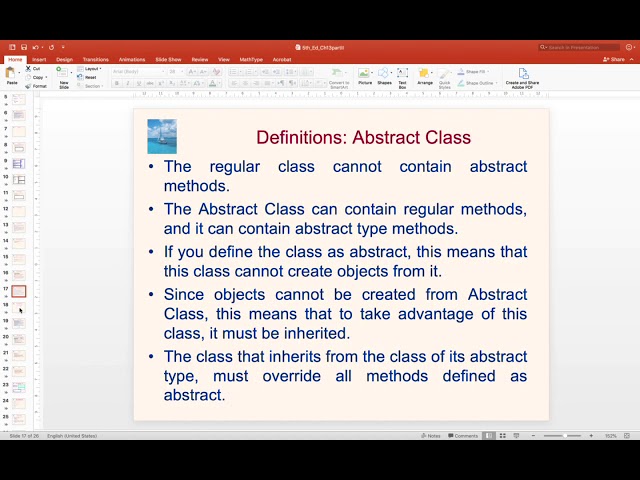640x480 pixels.
Task: Toggle Superscript formatting
Action: coord(162,83)
